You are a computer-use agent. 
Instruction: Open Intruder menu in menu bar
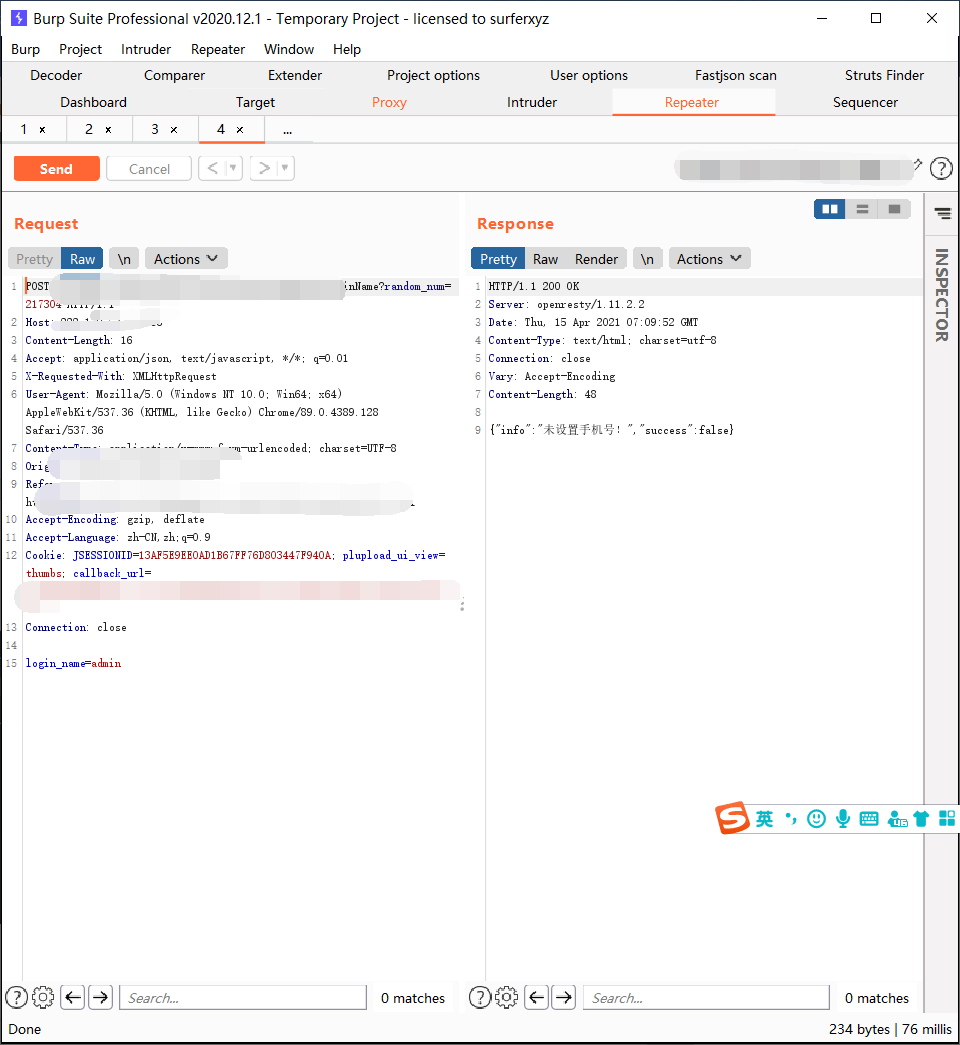click(146, 49)
